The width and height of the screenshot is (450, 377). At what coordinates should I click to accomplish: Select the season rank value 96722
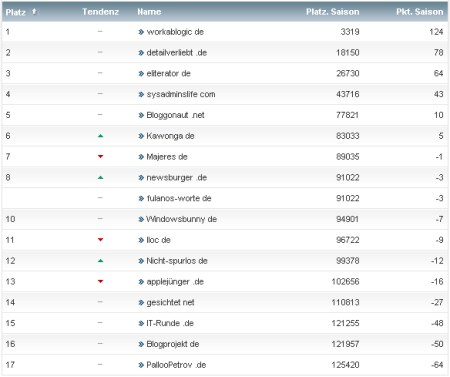click(x=348, y=240)
